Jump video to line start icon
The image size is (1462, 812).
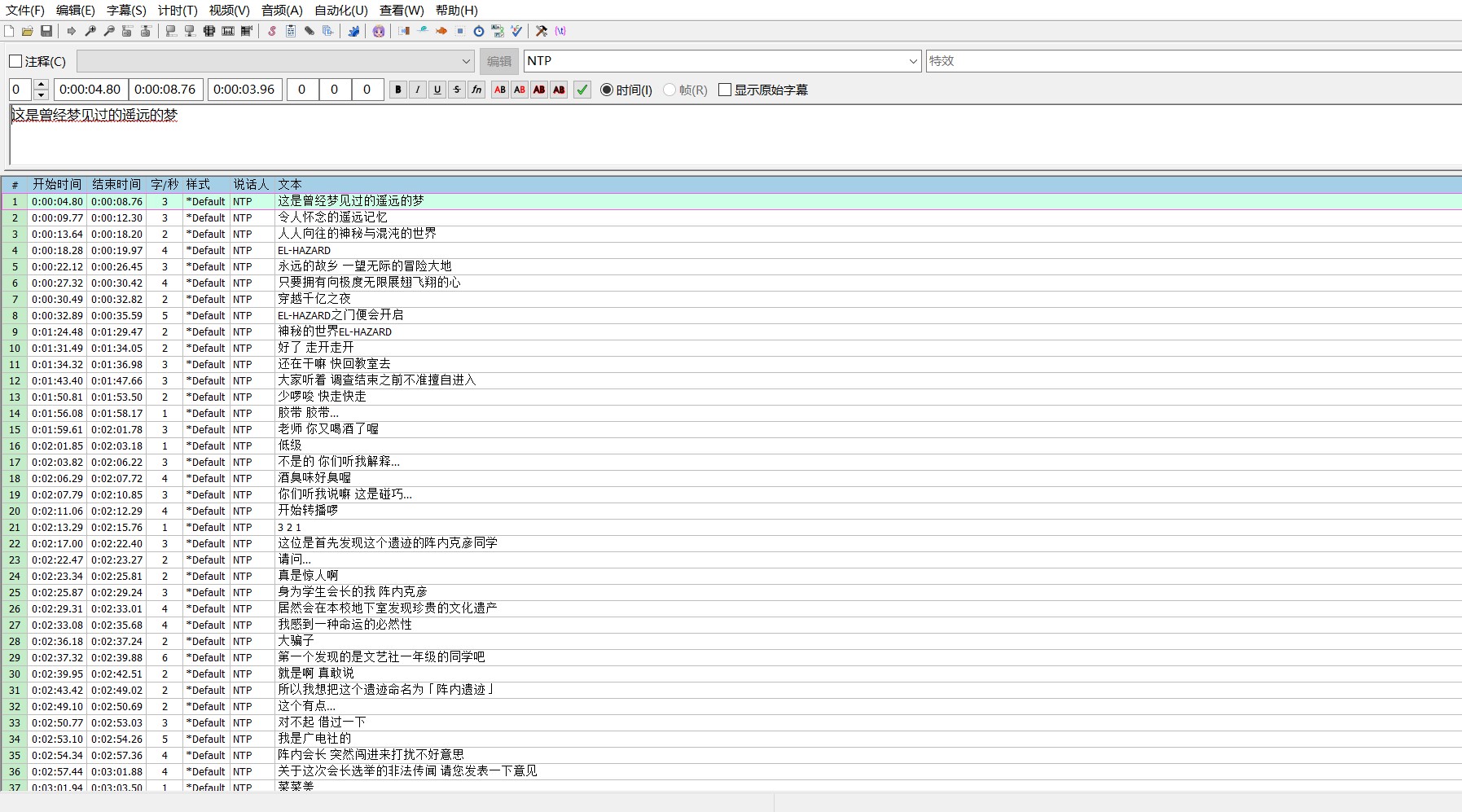point(127,31)
